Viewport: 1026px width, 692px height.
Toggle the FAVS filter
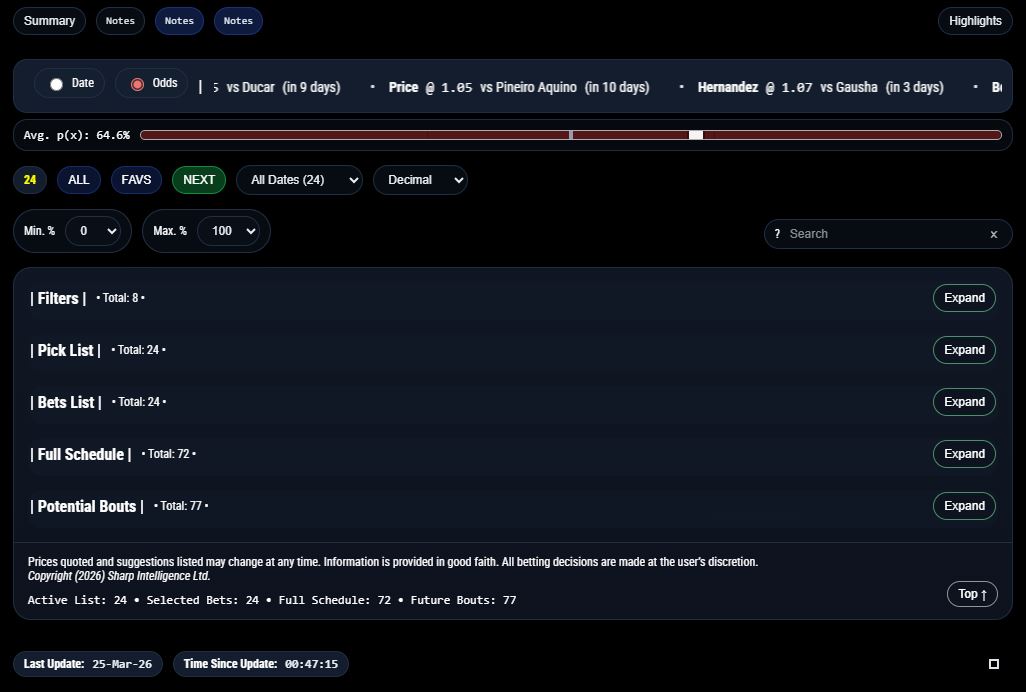tap(136, 180)
